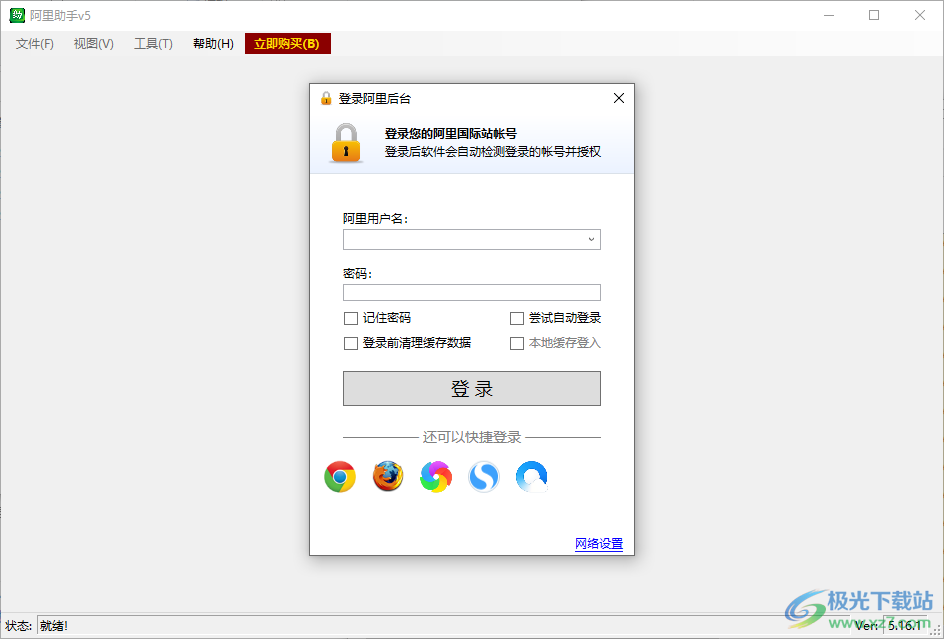Select the Firefox quick login icon
Viewport: 944px width, 639px height.
click(x=388, y=477)
